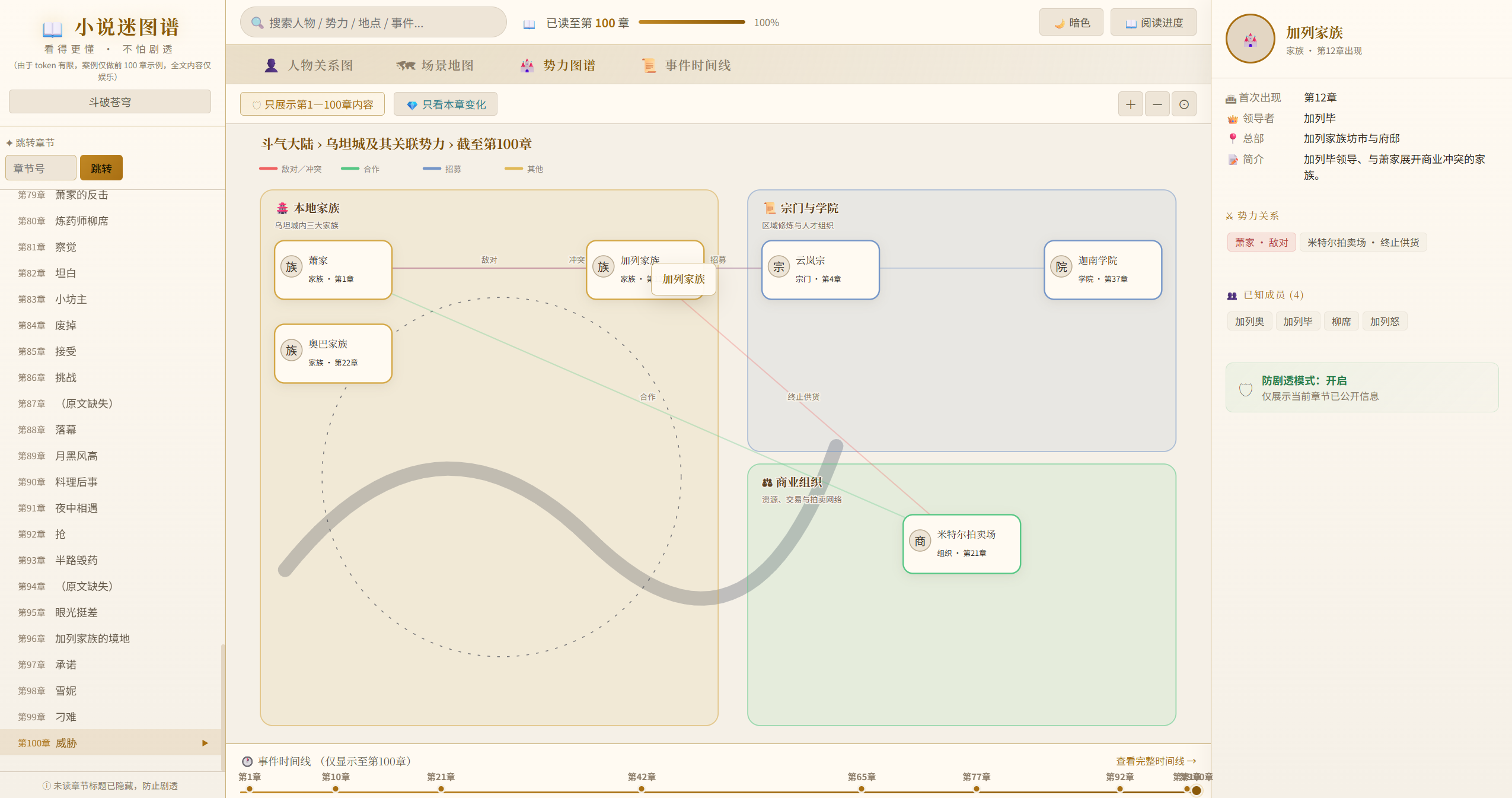Switch to the 人物关系图 tab
This screenshot has height=798, width=1512.
pos(308,65)
